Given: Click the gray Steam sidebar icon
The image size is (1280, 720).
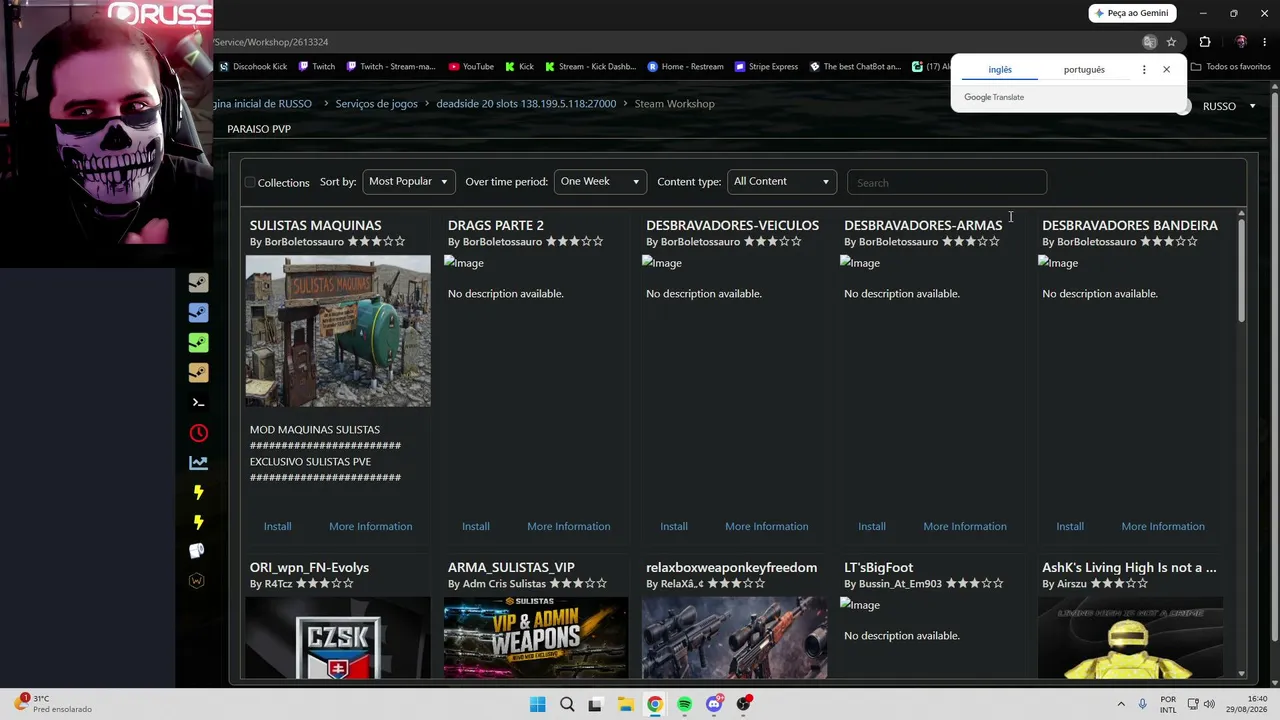Looking at the screenshot, I should click(x=198, y=283).
